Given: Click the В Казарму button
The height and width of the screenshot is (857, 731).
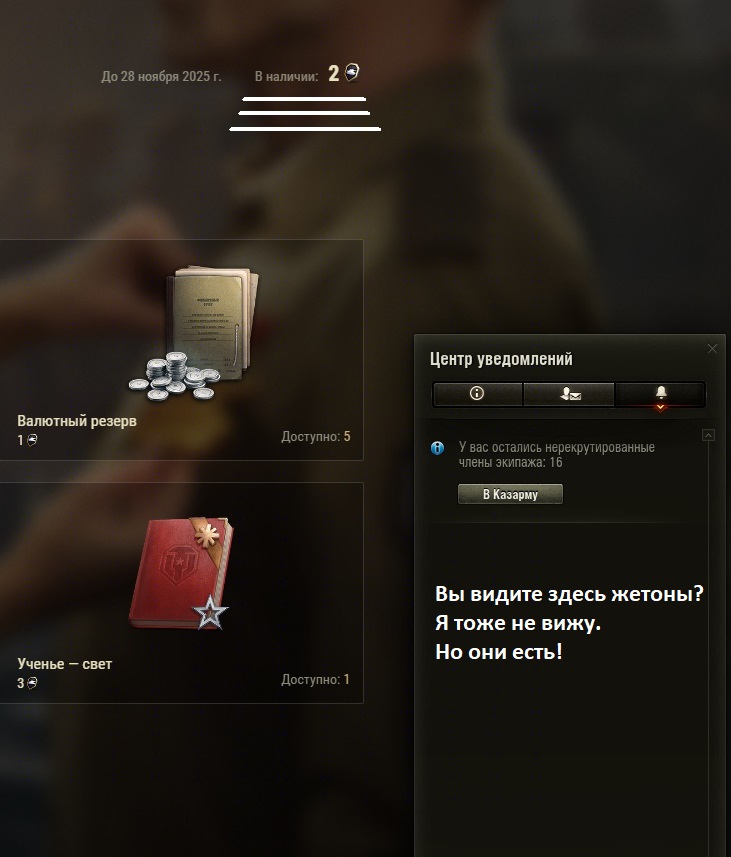Looking at the screenshot, I should click(510, 494).
